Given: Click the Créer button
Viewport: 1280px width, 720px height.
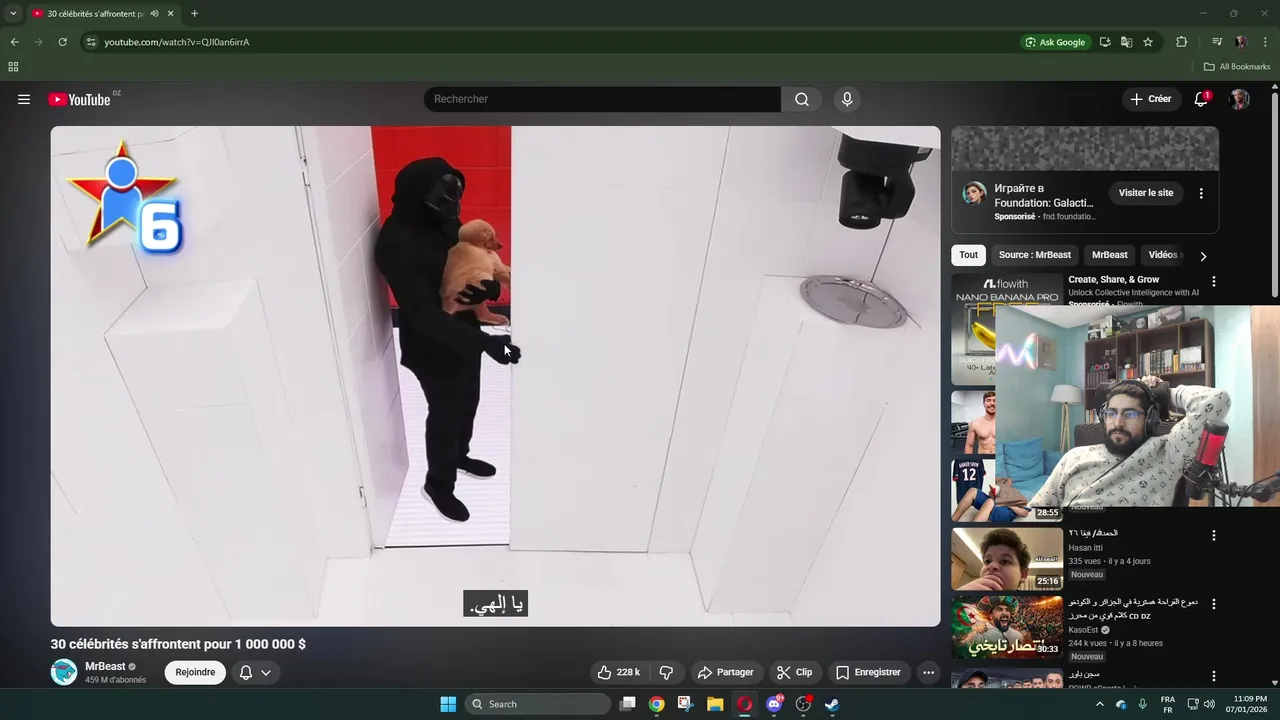Looking at the screenshot, I should pyautogui.click(x=1150, y=99).
